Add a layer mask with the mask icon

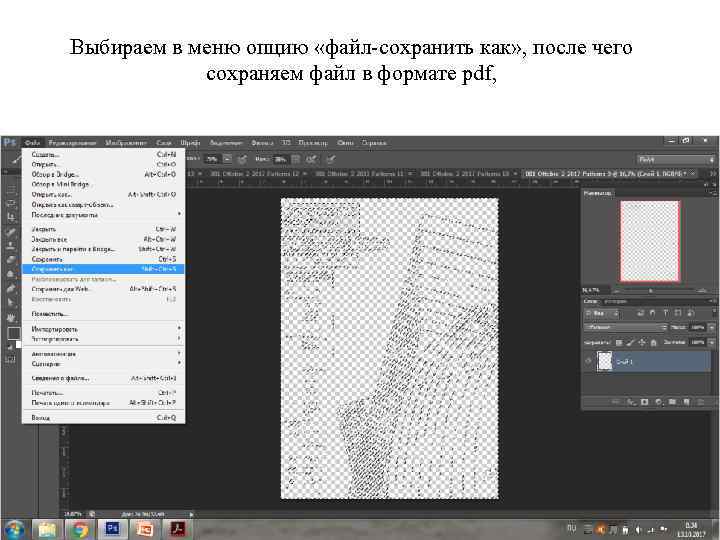click(x=645, y=402)
